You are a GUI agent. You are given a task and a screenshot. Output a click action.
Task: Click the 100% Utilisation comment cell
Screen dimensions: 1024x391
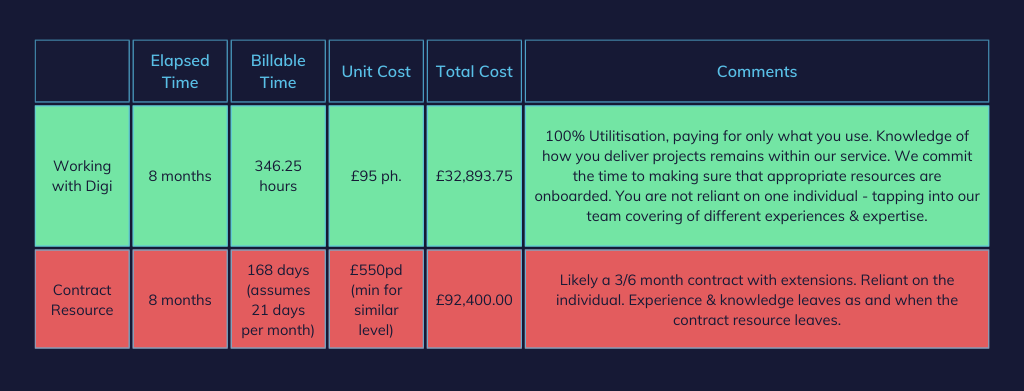[x=757, y=176]
